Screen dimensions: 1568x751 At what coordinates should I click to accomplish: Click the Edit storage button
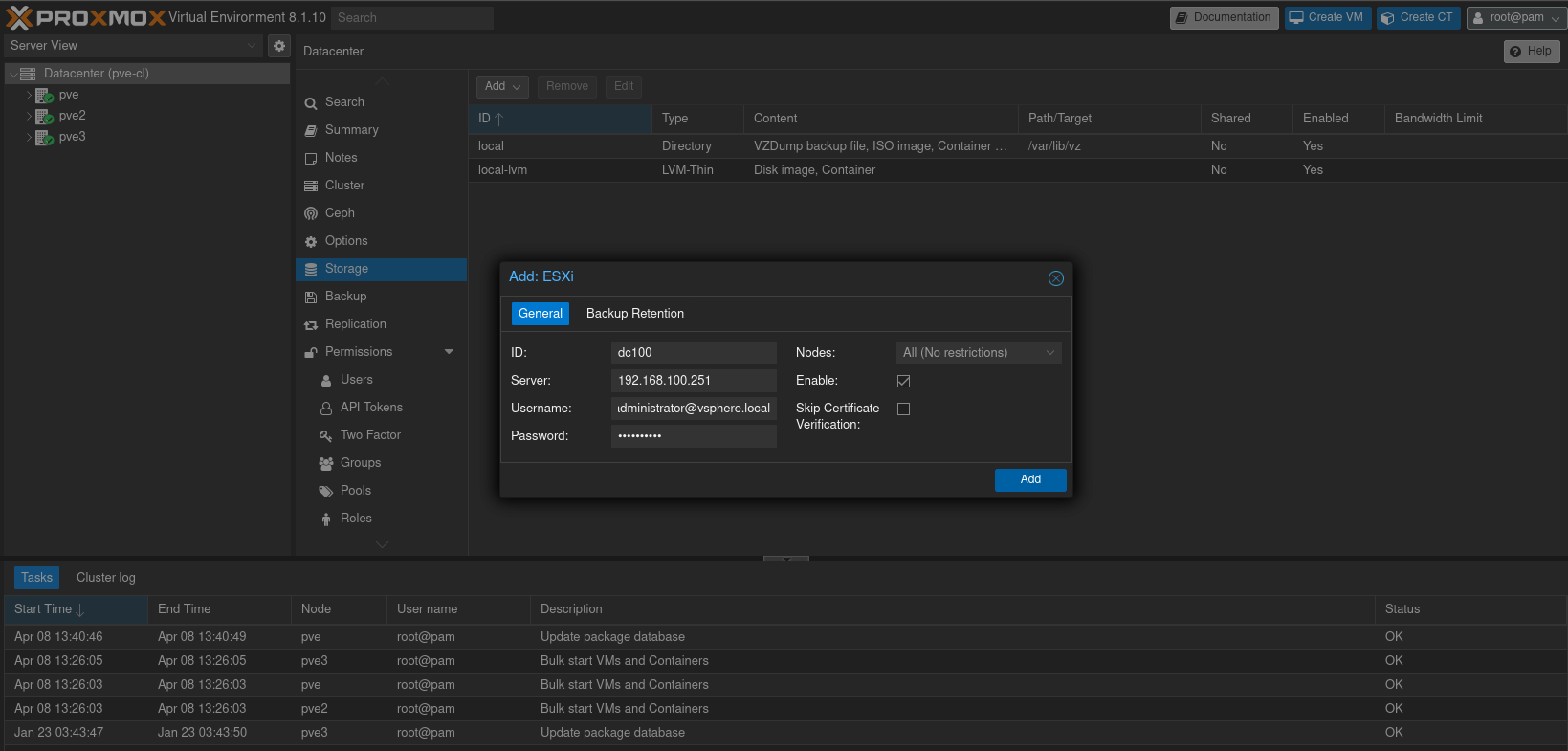click(624, 86)
